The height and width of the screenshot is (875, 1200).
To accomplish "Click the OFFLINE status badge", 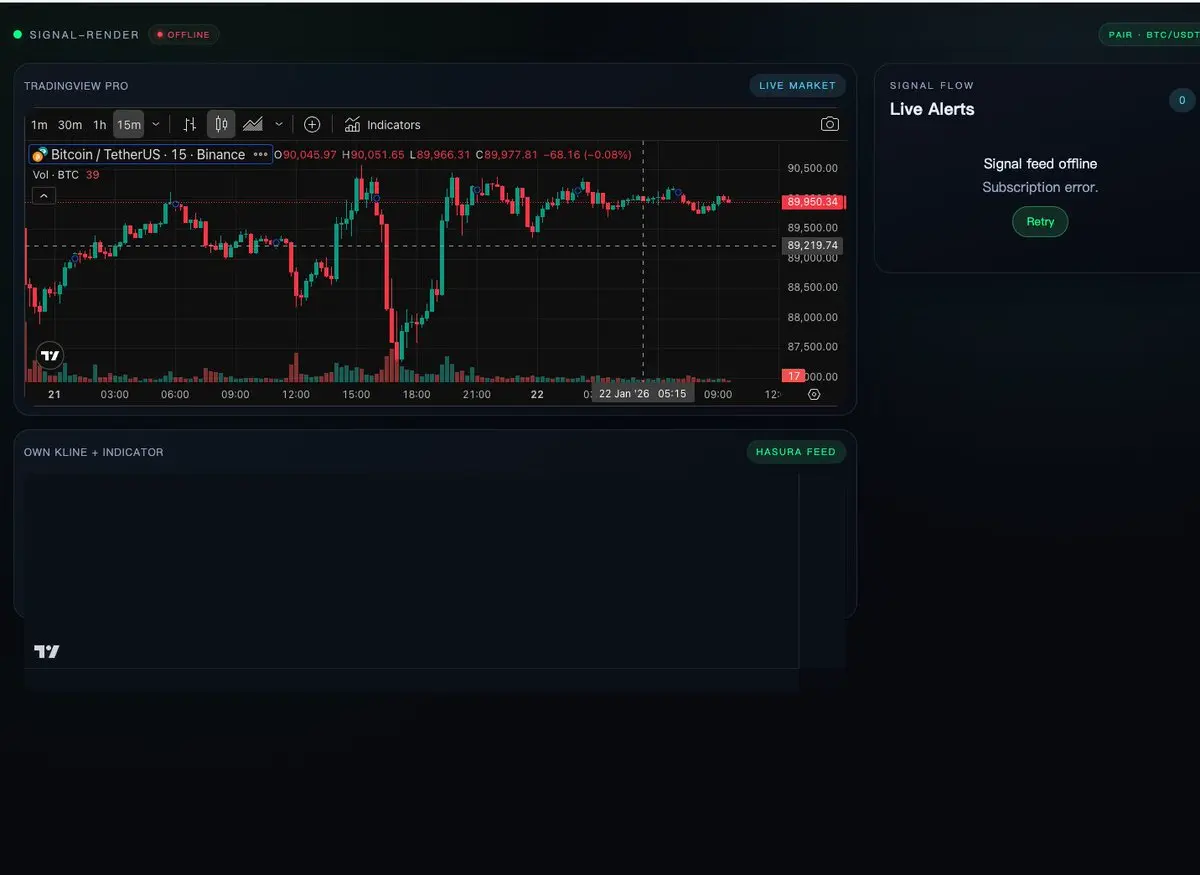I will 183,35.
